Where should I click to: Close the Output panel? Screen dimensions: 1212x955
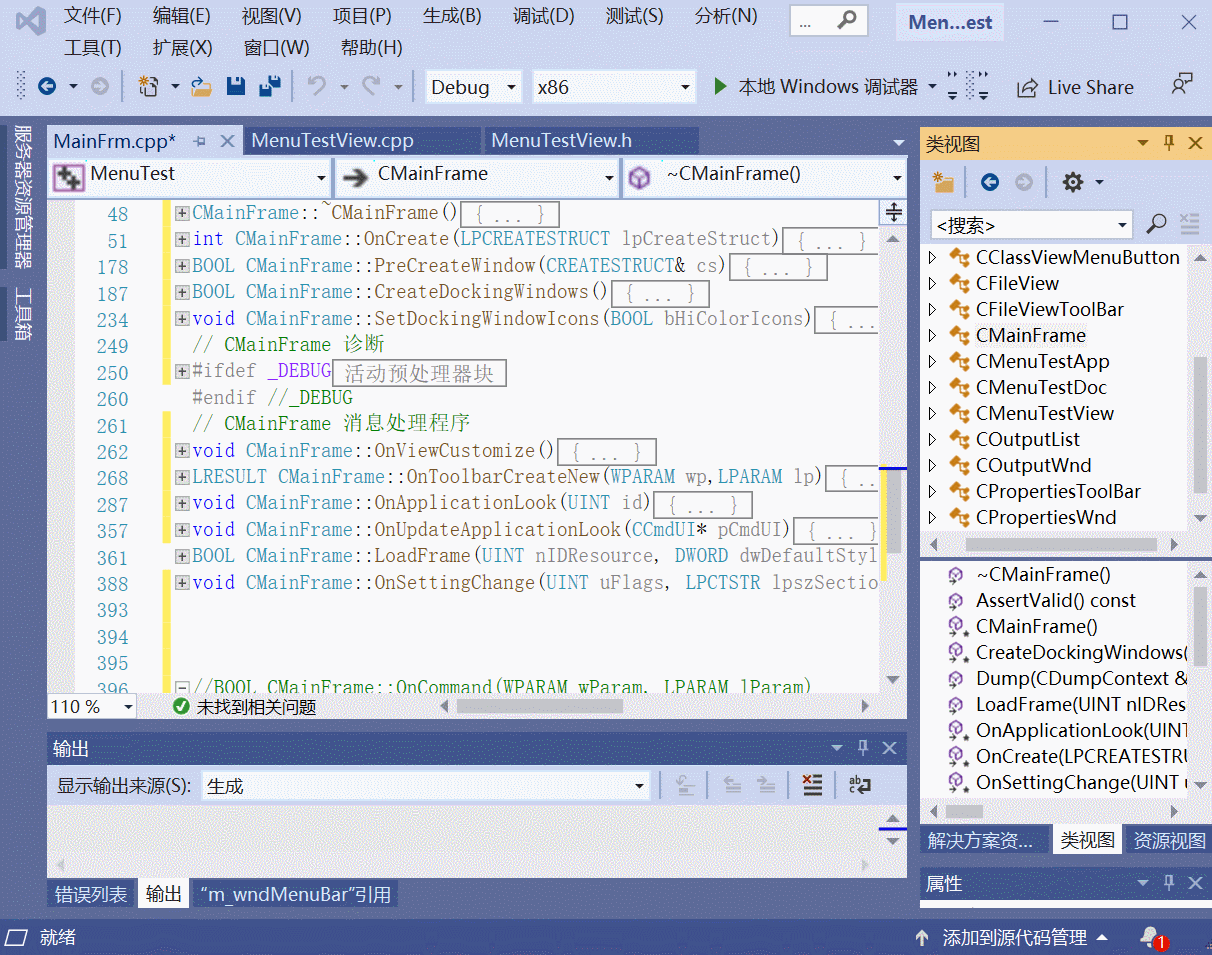(x=889, y=748)
